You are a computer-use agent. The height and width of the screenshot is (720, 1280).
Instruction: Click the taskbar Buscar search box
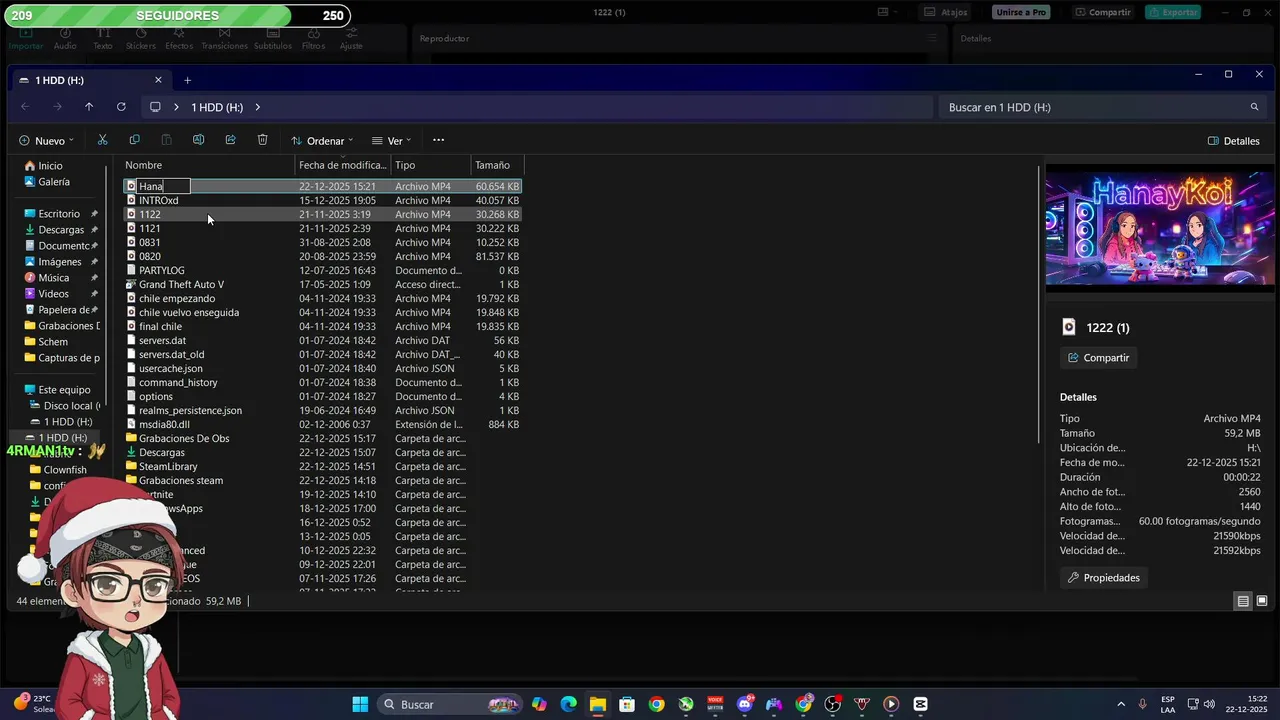(450, 704)
